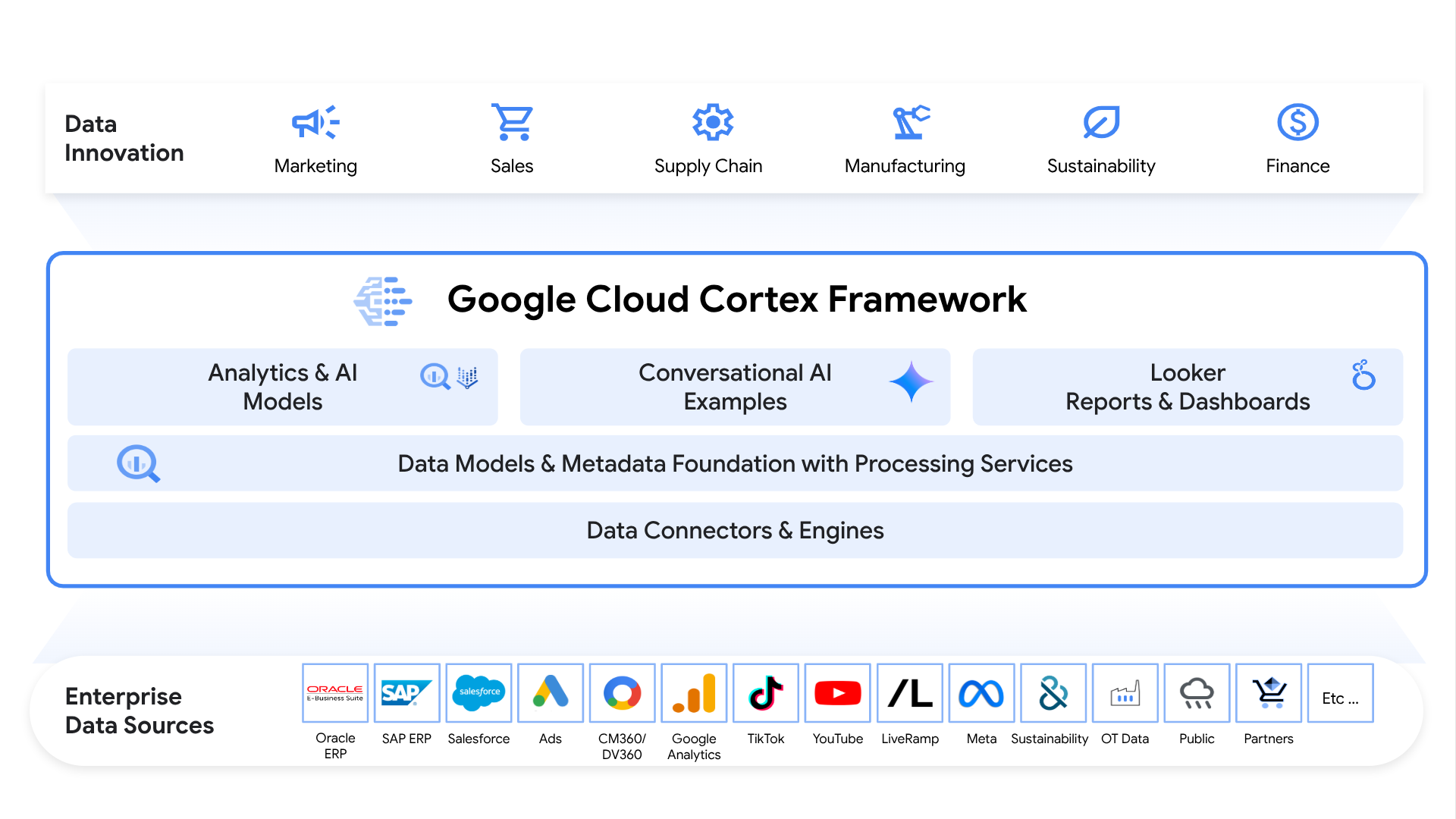Expand the Etc data sources tile

1340,692
